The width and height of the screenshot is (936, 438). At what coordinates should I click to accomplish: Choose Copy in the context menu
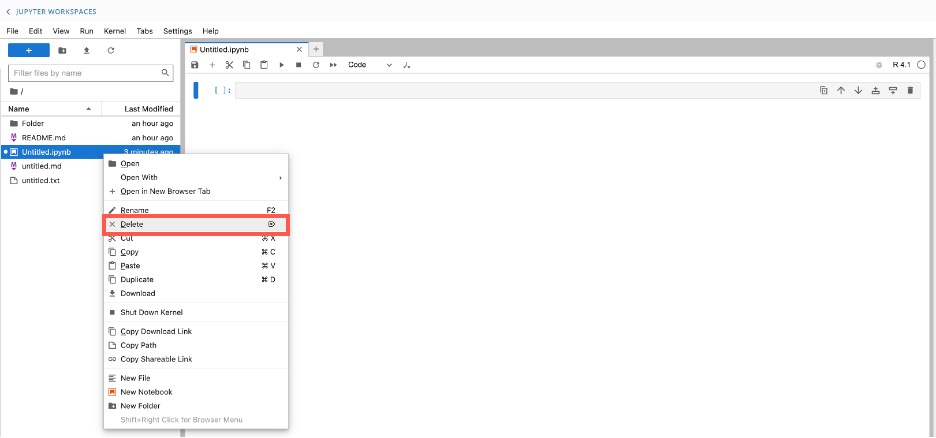(x=196, y=252)
